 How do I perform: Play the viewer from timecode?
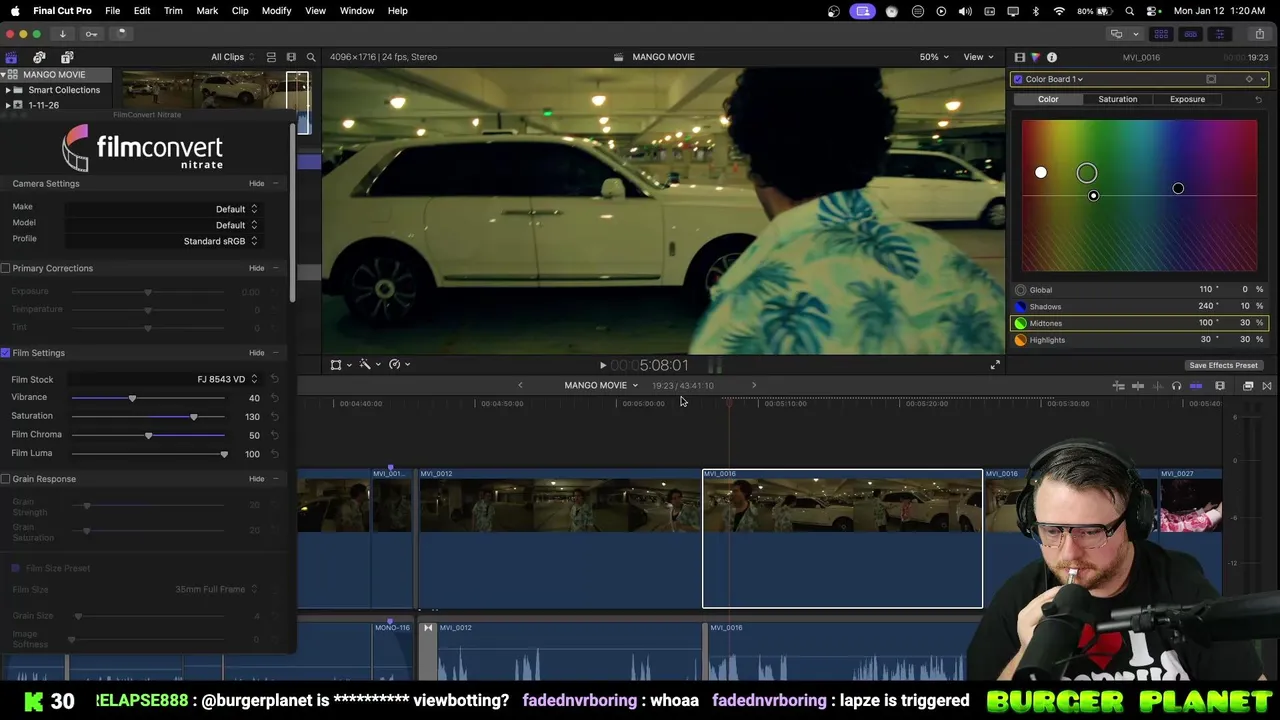point(602,365)
